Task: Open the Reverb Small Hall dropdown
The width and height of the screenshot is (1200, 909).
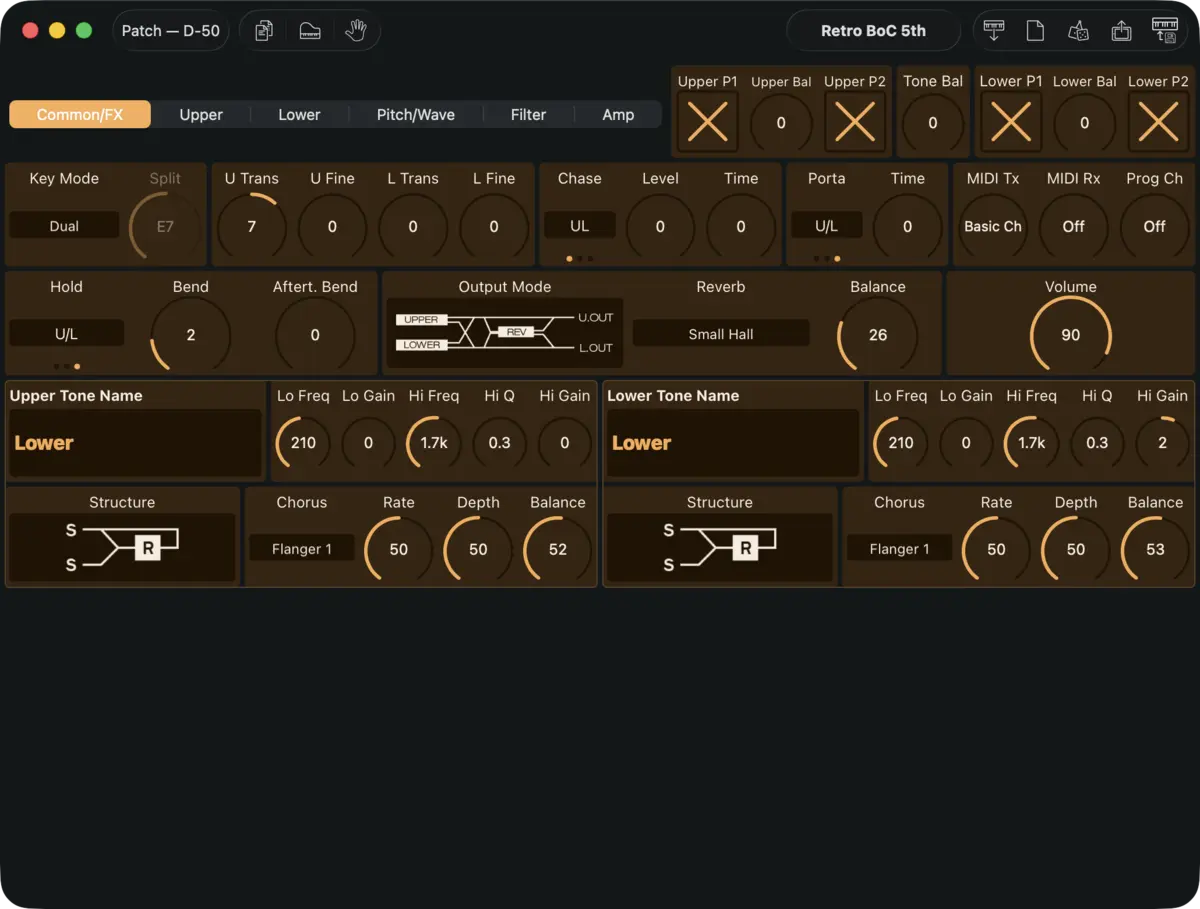Action: [721, 334]
